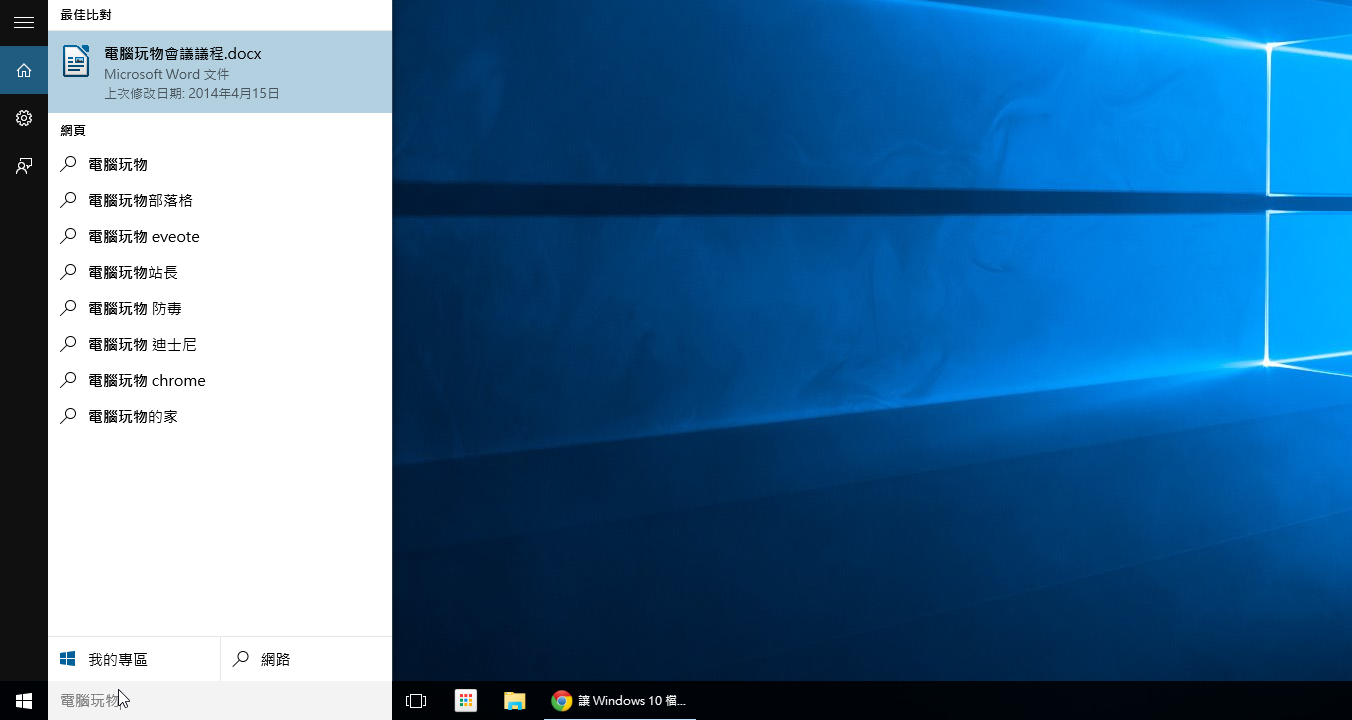Switch to the Chrome window 讓 Windows 10
Viewport: 1352px width, 720px height.
(620, 701)
